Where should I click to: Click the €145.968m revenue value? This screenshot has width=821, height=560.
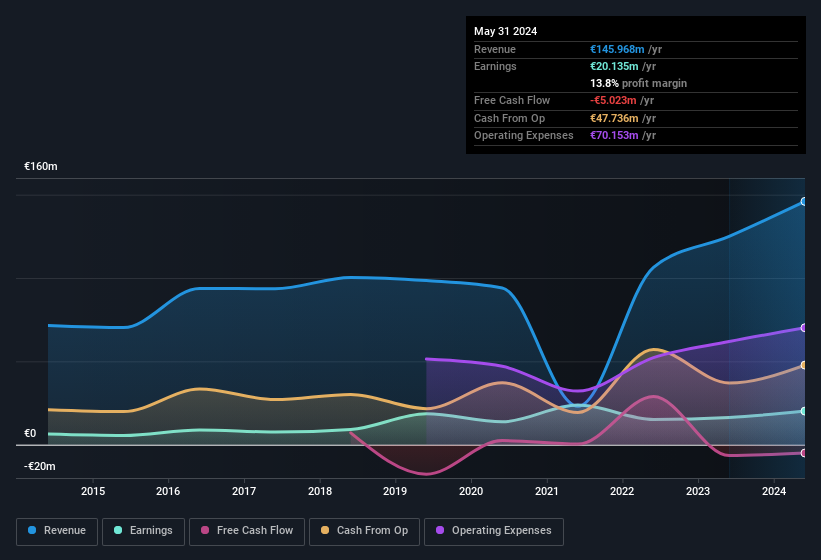pos(617,49)
